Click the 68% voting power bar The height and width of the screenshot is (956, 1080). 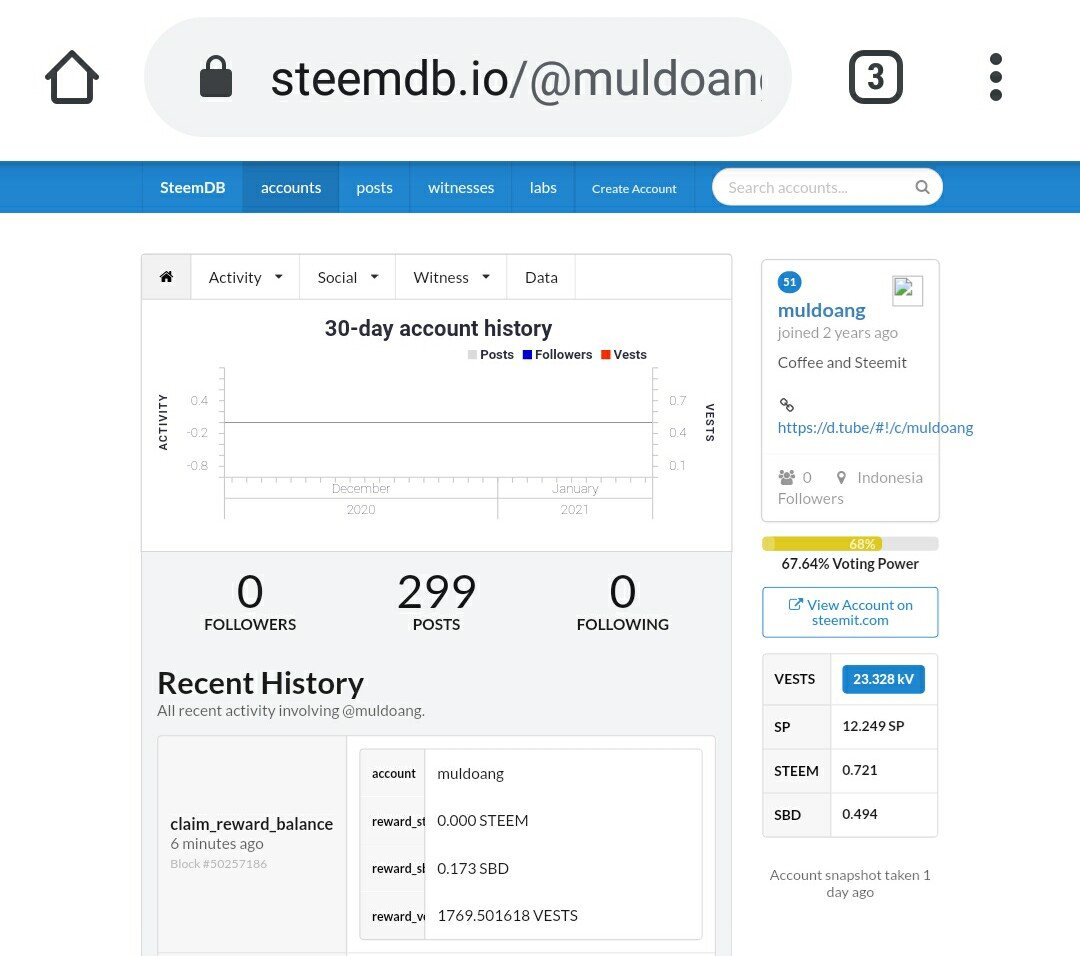click(850, 543)
